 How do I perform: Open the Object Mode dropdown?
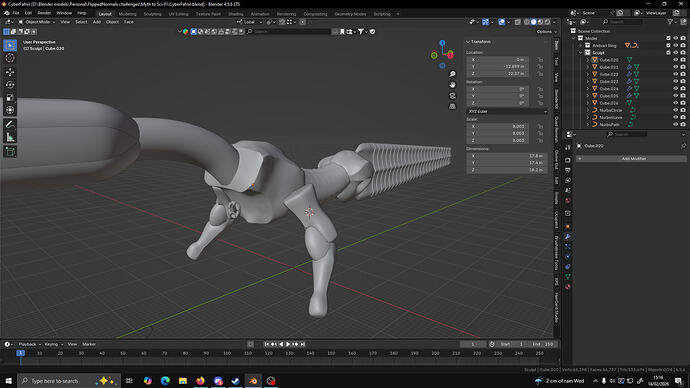37,22
